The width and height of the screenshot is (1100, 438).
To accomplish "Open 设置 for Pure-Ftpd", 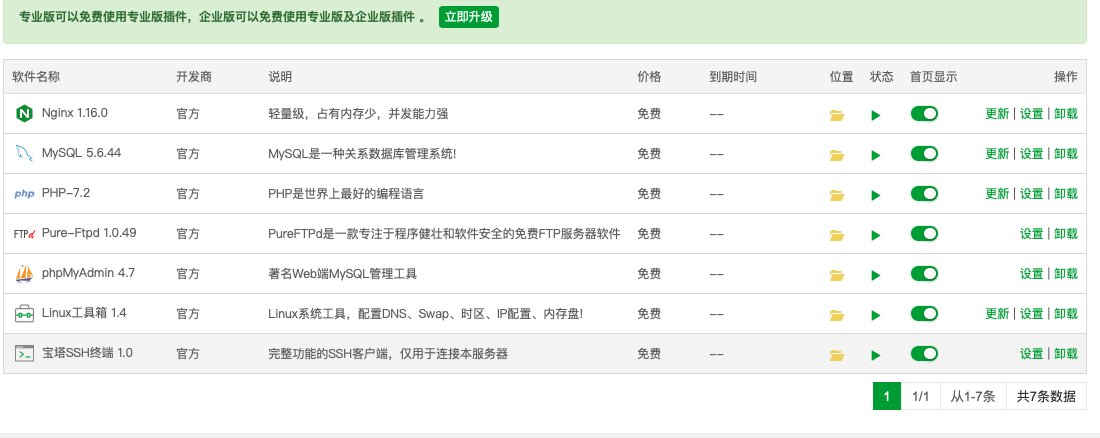I will tap(1031, 234).
